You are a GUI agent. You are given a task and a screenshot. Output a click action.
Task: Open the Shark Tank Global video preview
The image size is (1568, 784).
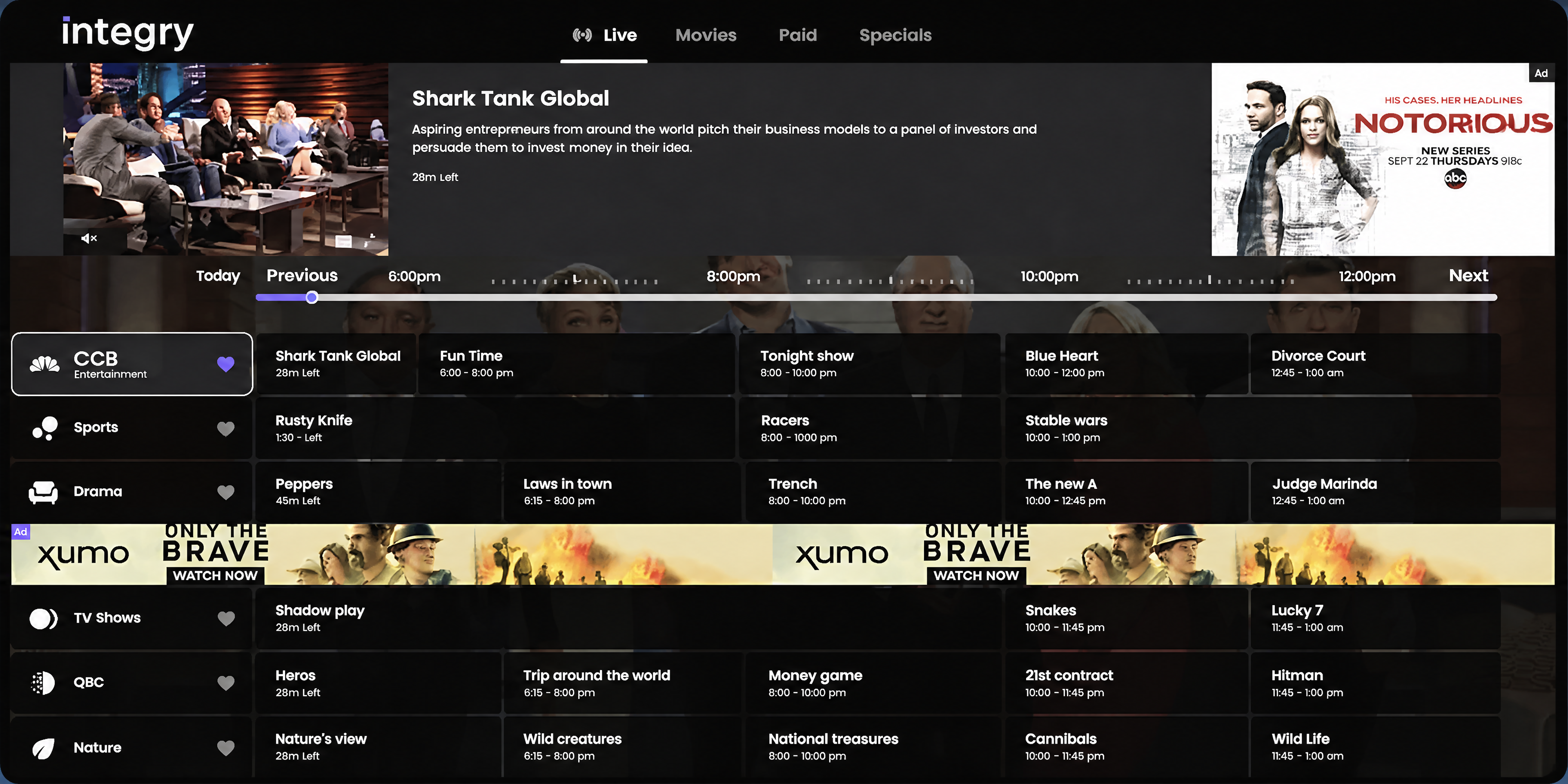(226, 160)
